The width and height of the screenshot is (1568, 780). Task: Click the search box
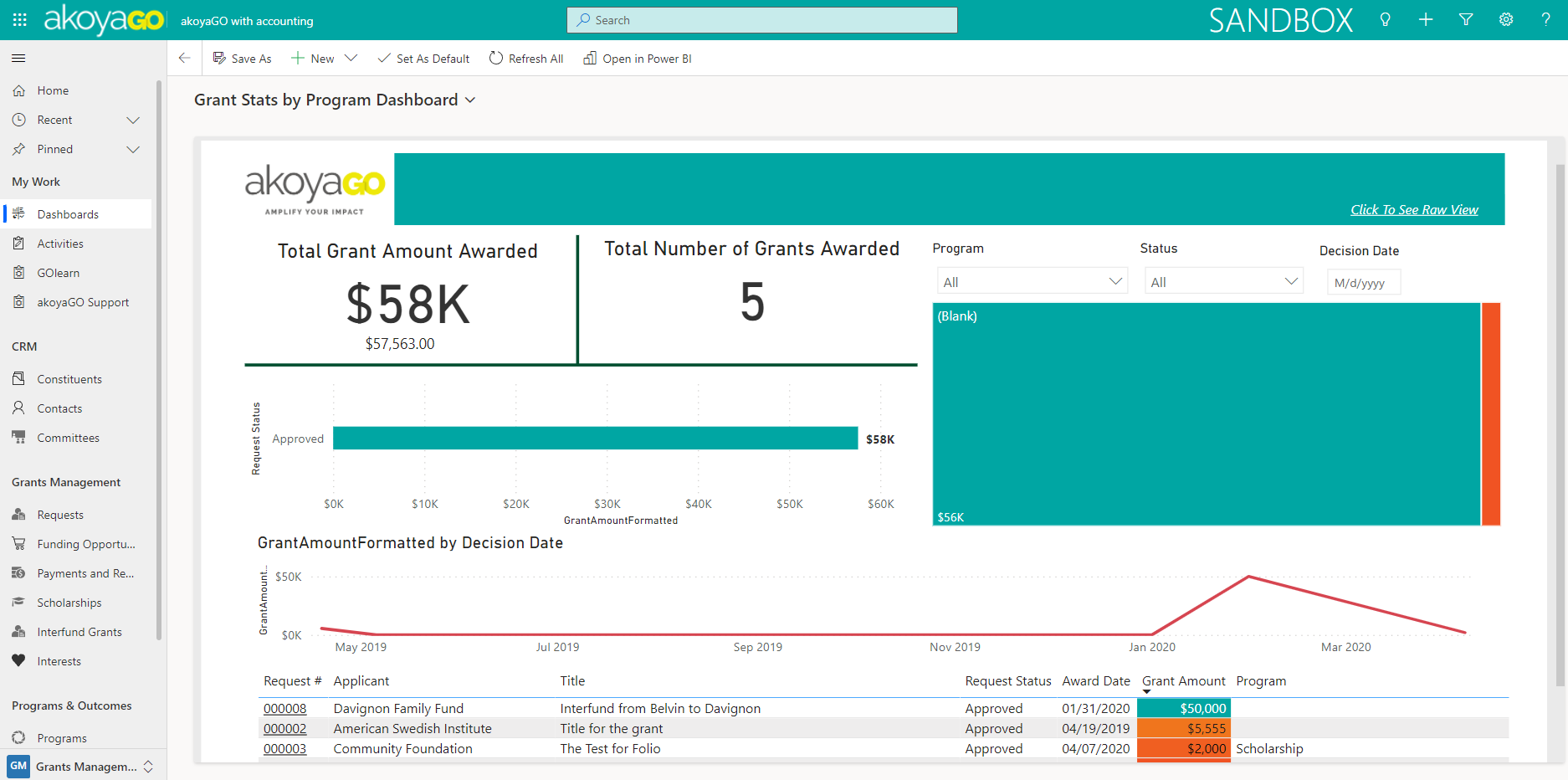(761, 19)
